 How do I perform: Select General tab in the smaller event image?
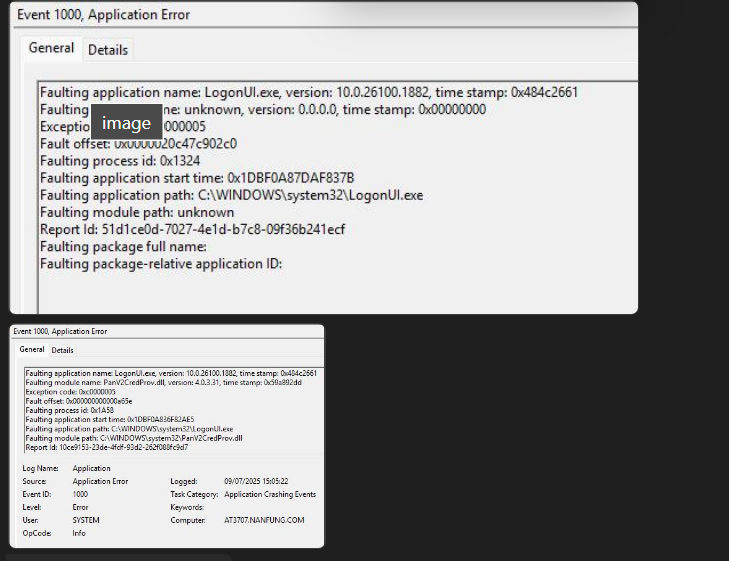(x=32, y=349)
